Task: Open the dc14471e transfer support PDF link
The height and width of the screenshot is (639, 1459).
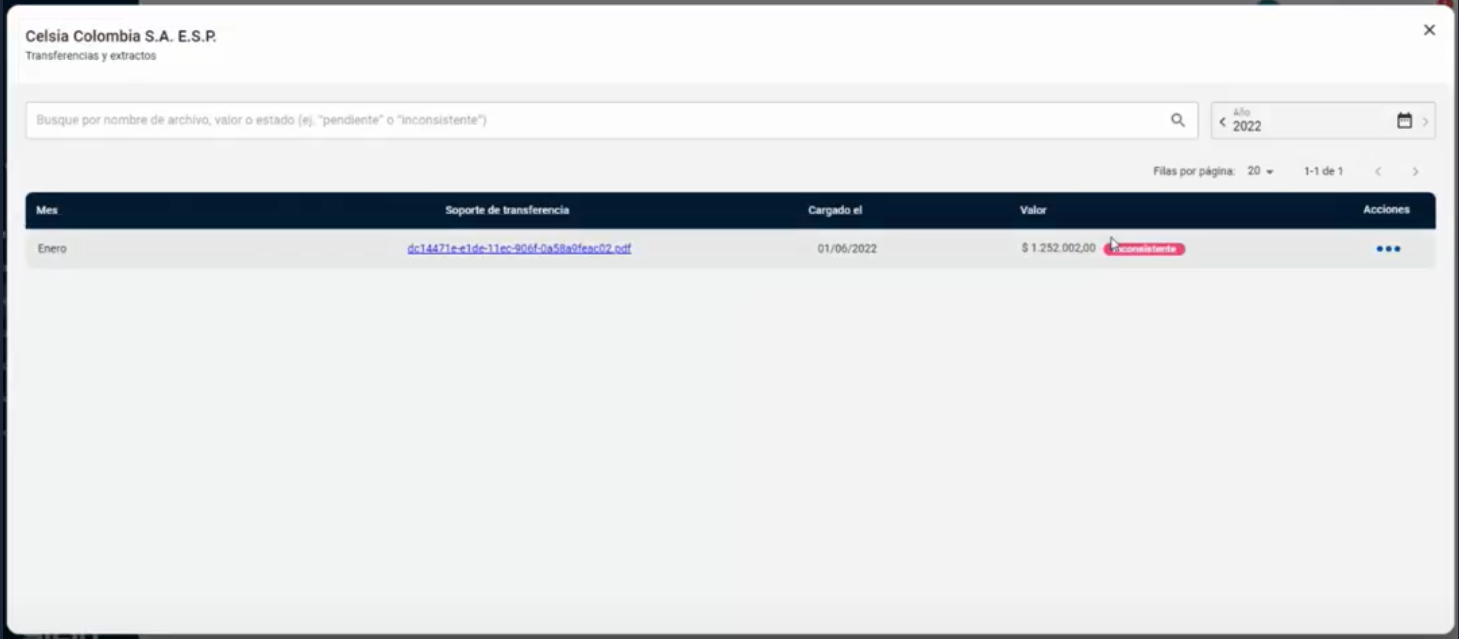Action: pos(519,248)
